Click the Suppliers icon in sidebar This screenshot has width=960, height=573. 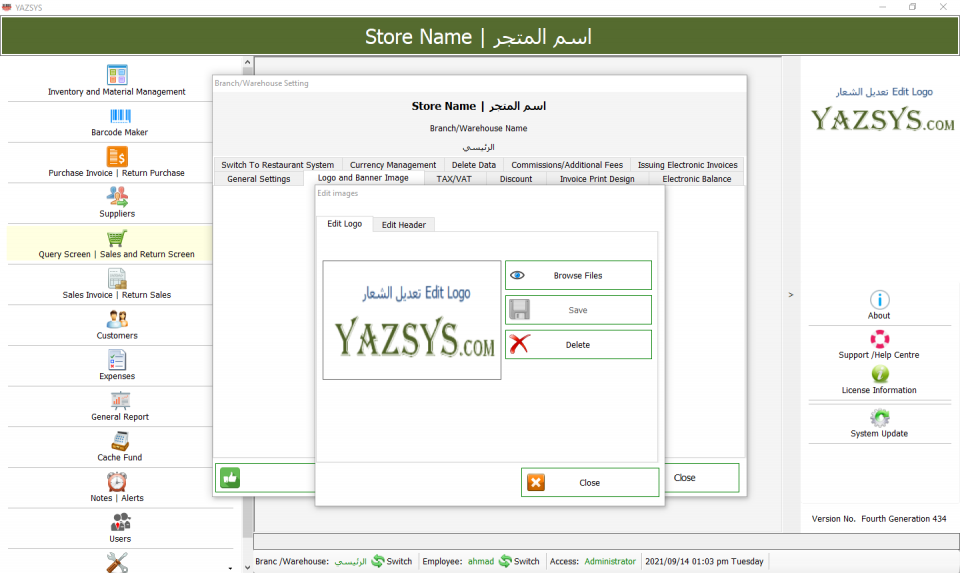click(x=117, y=197)
